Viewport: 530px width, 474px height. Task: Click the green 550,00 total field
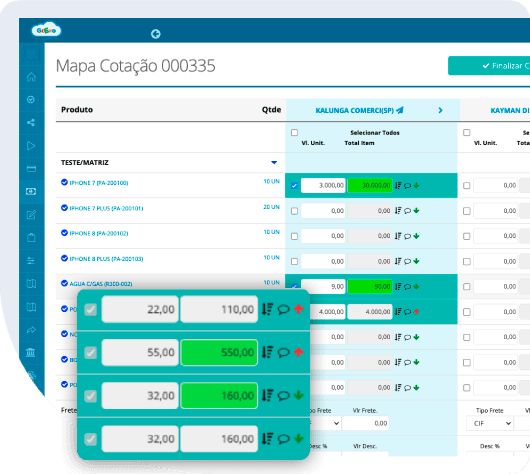click(x=219, y=352)
